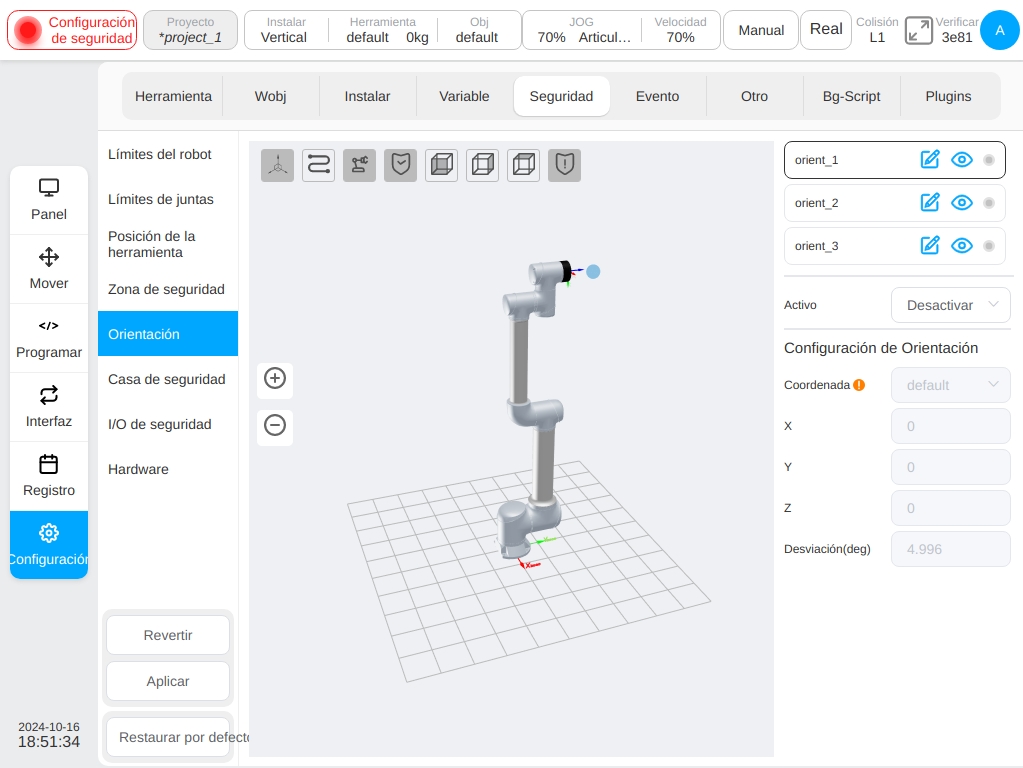Screen dimensions: 1023x768
Task: Open the Activo Desactivar dropdown
Action: coord(951,305)
